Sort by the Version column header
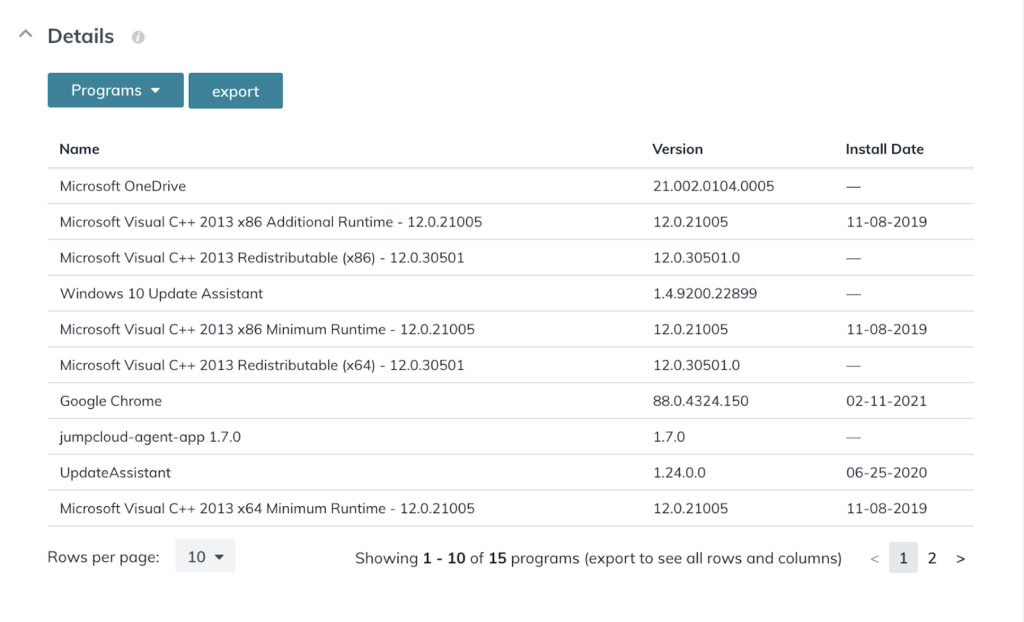 pyautogui.click(x=677, y=149)
